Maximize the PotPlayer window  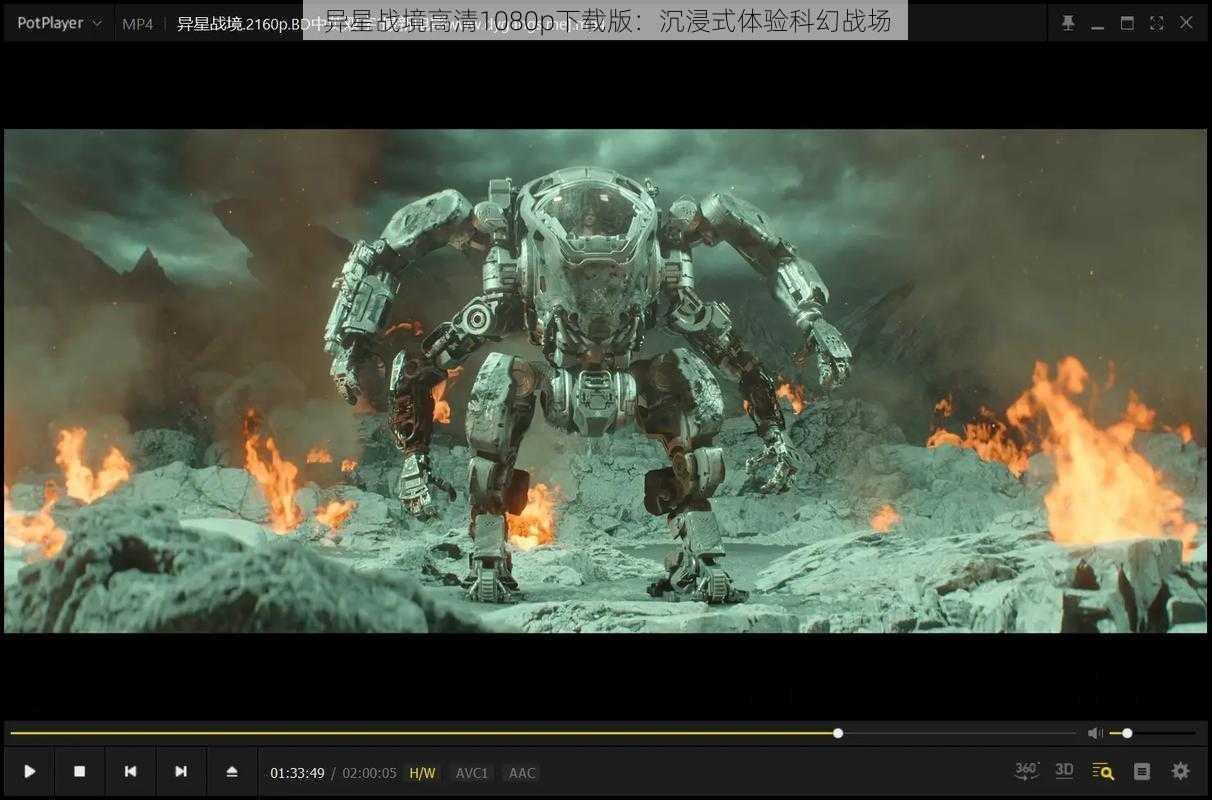point(1127,23)
